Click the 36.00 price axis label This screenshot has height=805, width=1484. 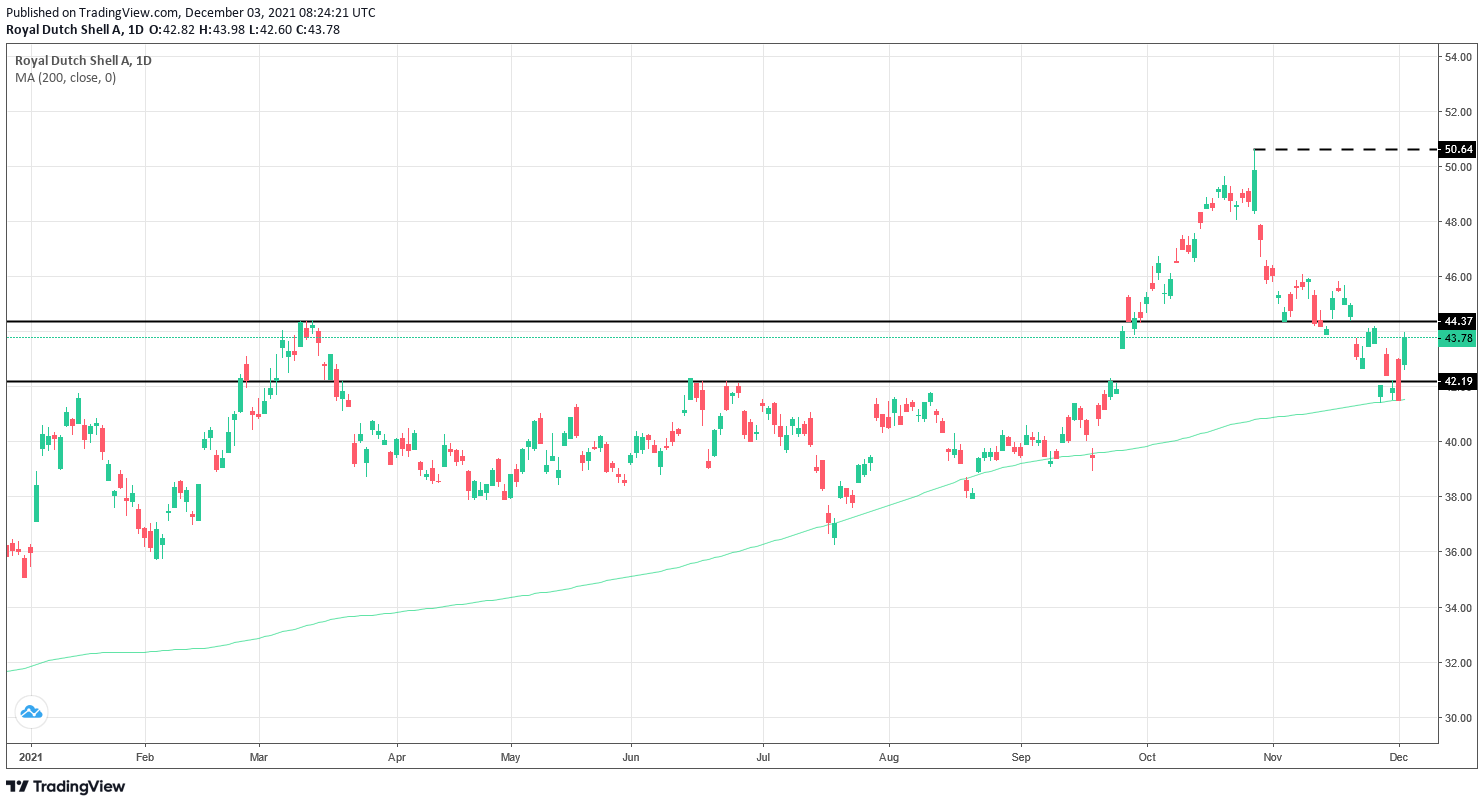(1459, 552)
